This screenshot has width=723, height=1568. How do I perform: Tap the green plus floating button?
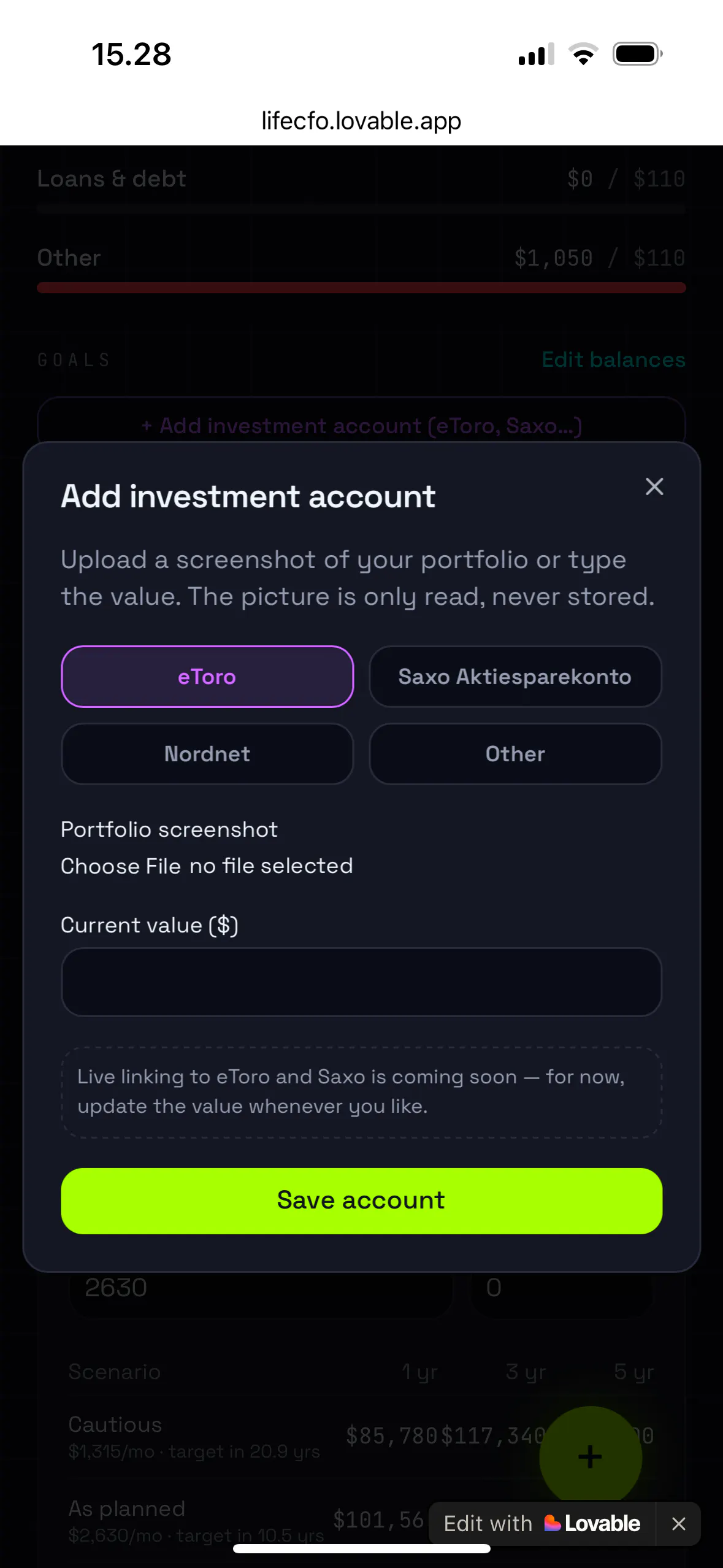(x=591, y=1457)
